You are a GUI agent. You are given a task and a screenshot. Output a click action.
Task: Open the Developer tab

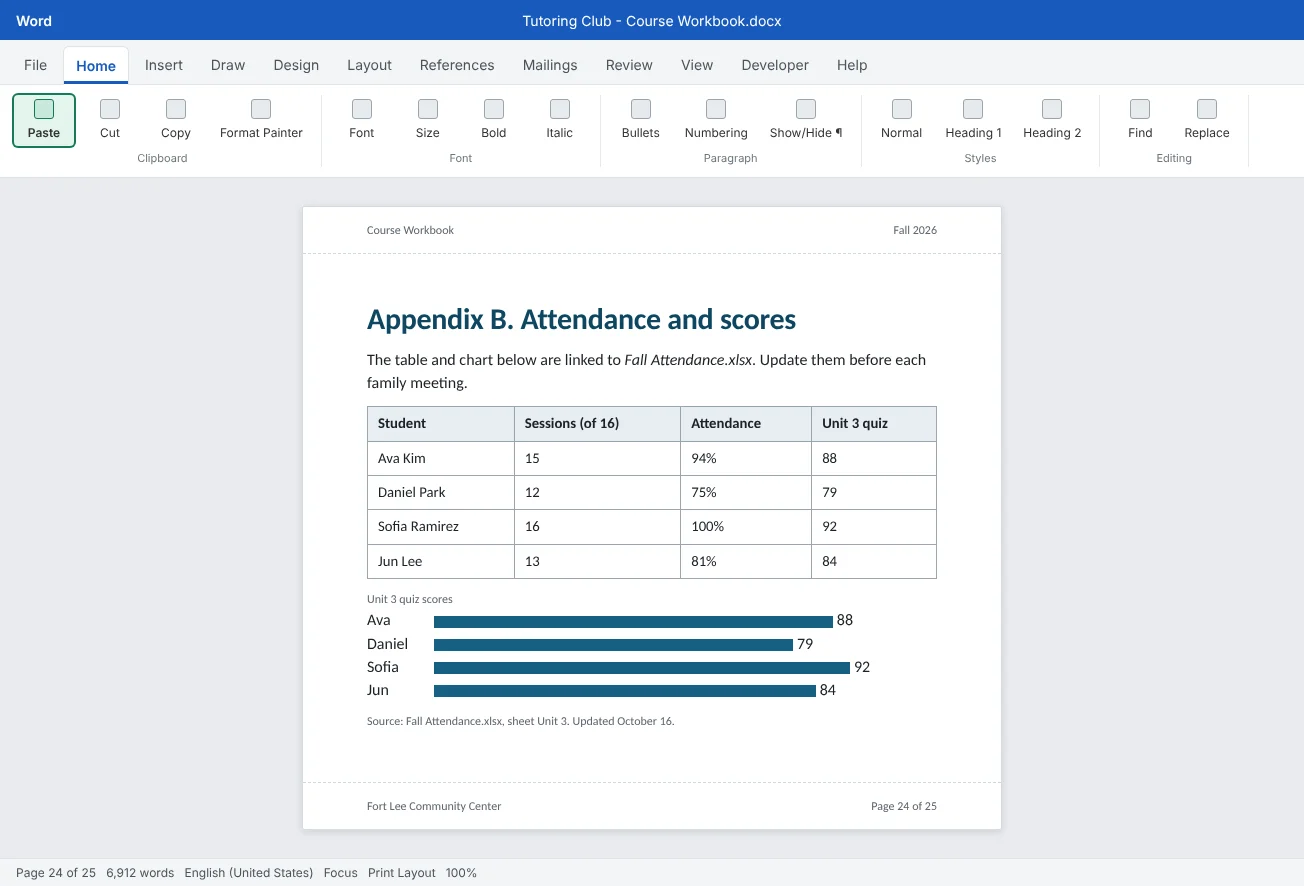click(x=775, y=65)
